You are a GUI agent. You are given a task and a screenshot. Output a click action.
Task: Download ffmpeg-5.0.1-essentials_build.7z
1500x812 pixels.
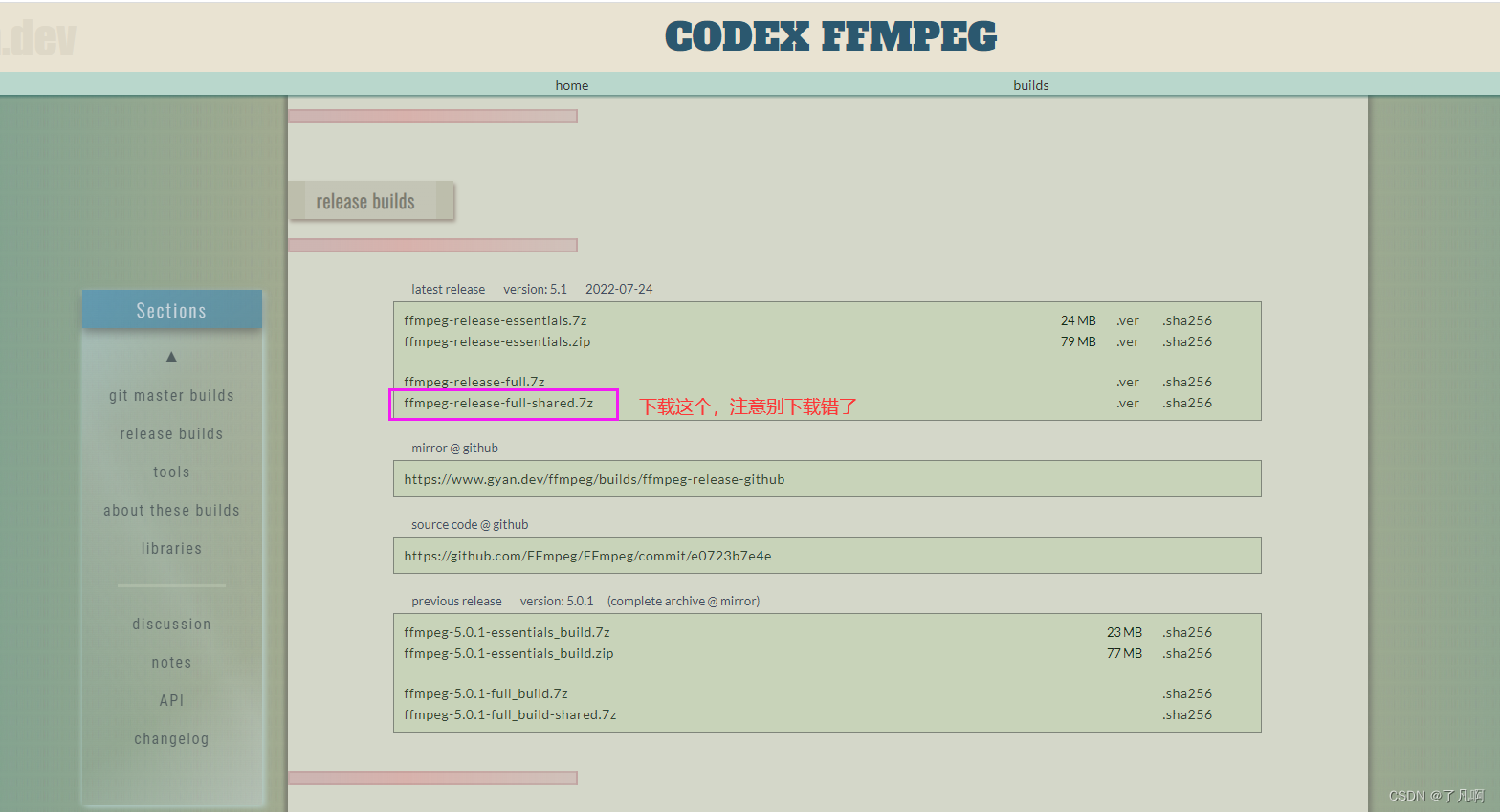point(507,632)
